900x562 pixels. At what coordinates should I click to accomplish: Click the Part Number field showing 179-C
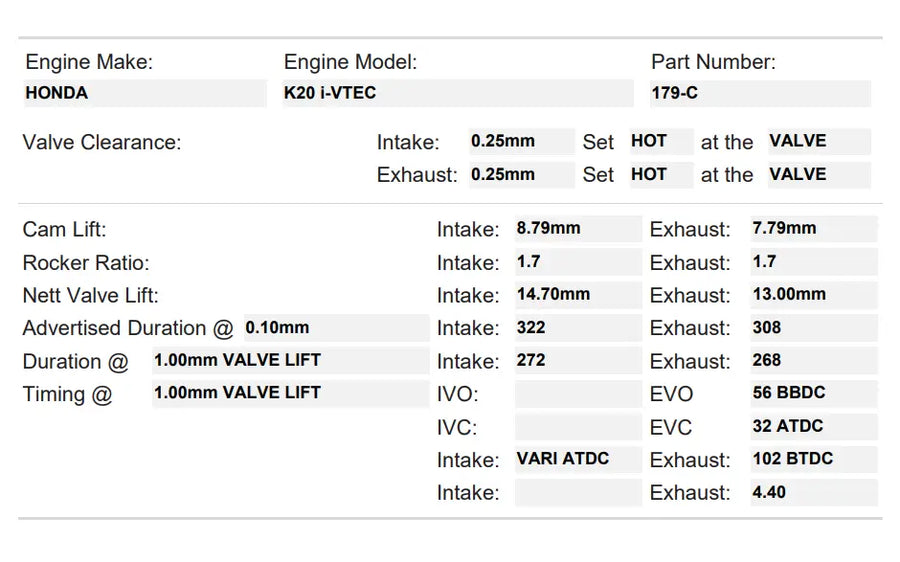point(760,93)
